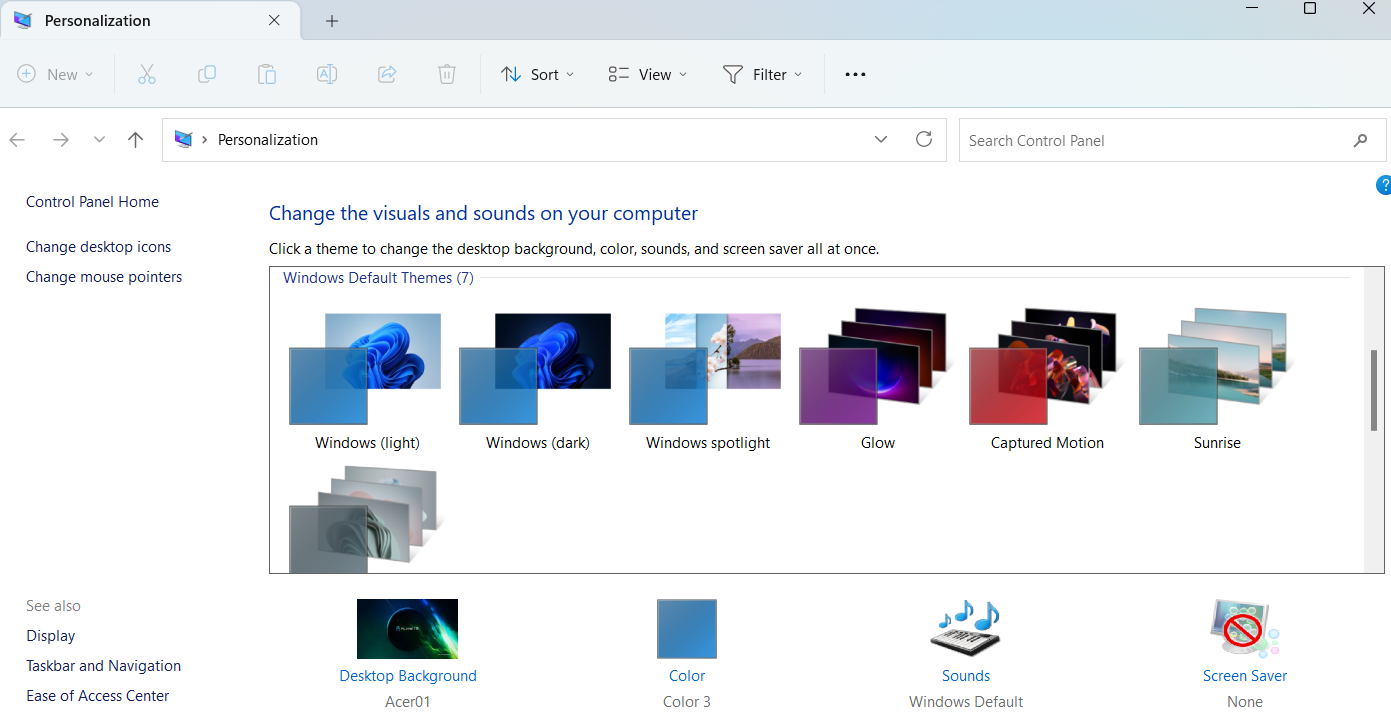Open Change desktop icons link
The height and width of the screenshot is (722, 1391).
[x=98, y=247]
